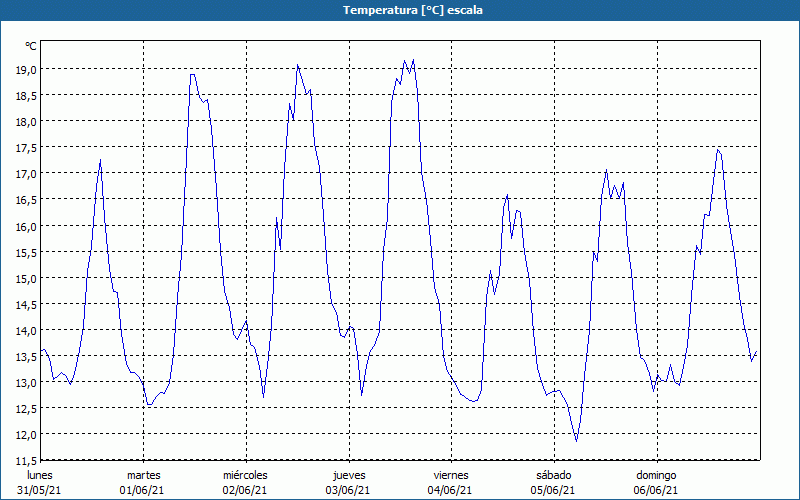Click the 16,0 temperature axis label

tap(27, 226)
